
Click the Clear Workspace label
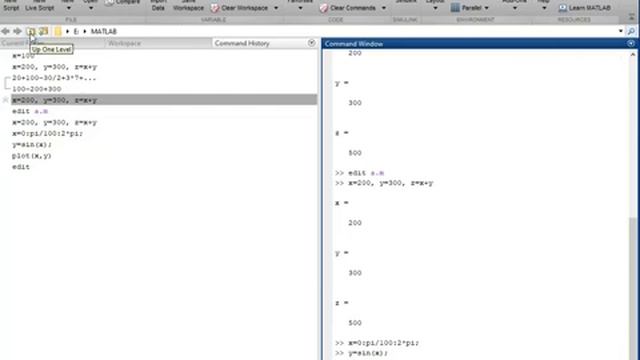click(244, 8)
